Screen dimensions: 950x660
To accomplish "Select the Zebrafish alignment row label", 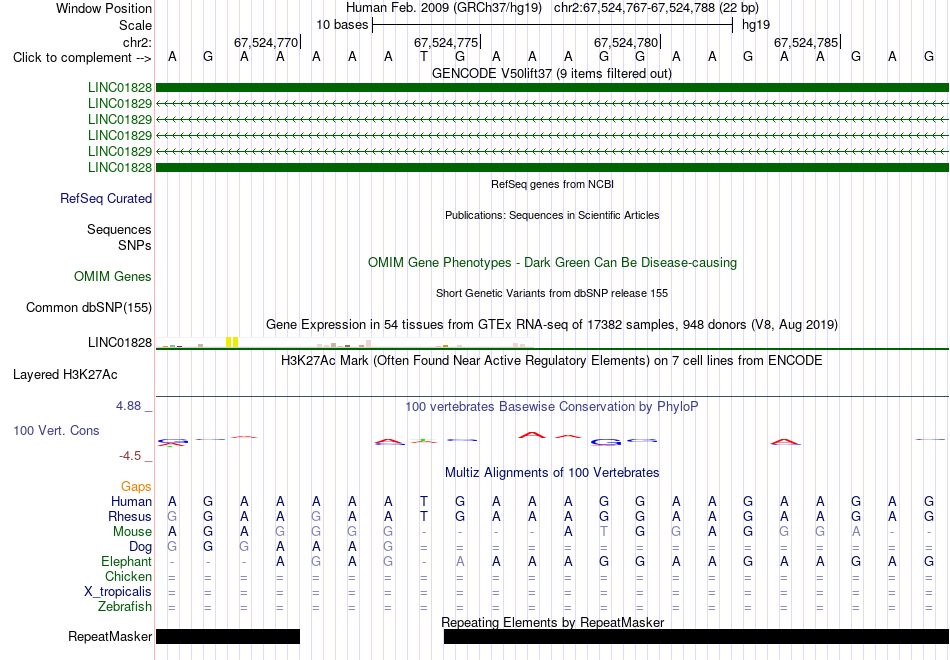I will 125,607.
